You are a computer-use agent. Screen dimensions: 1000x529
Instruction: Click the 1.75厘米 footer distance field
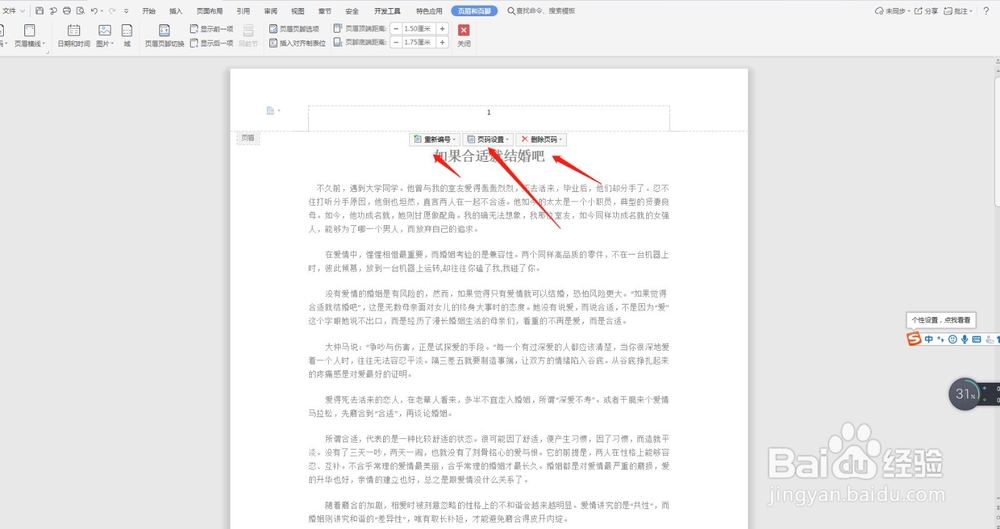pyautogui.click(x=419, y=42)
